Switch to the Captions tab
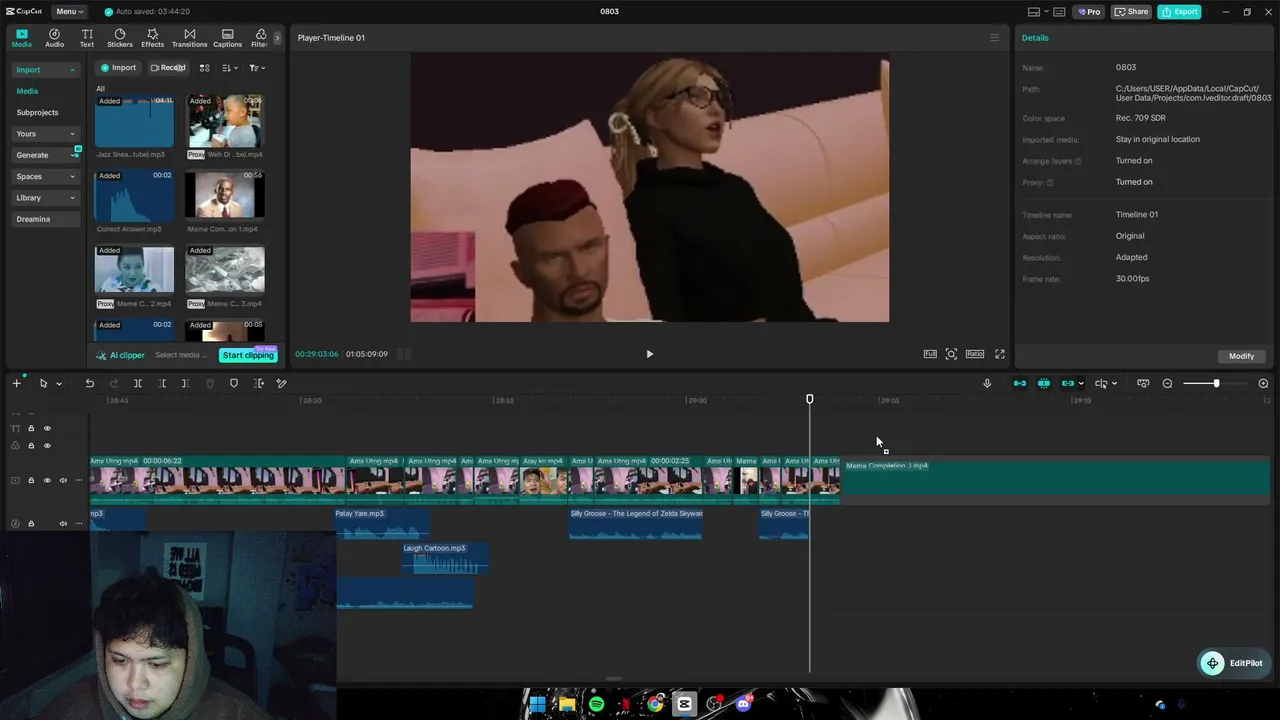This screenshot has height=720, width=1280. (x=227, y=38)
